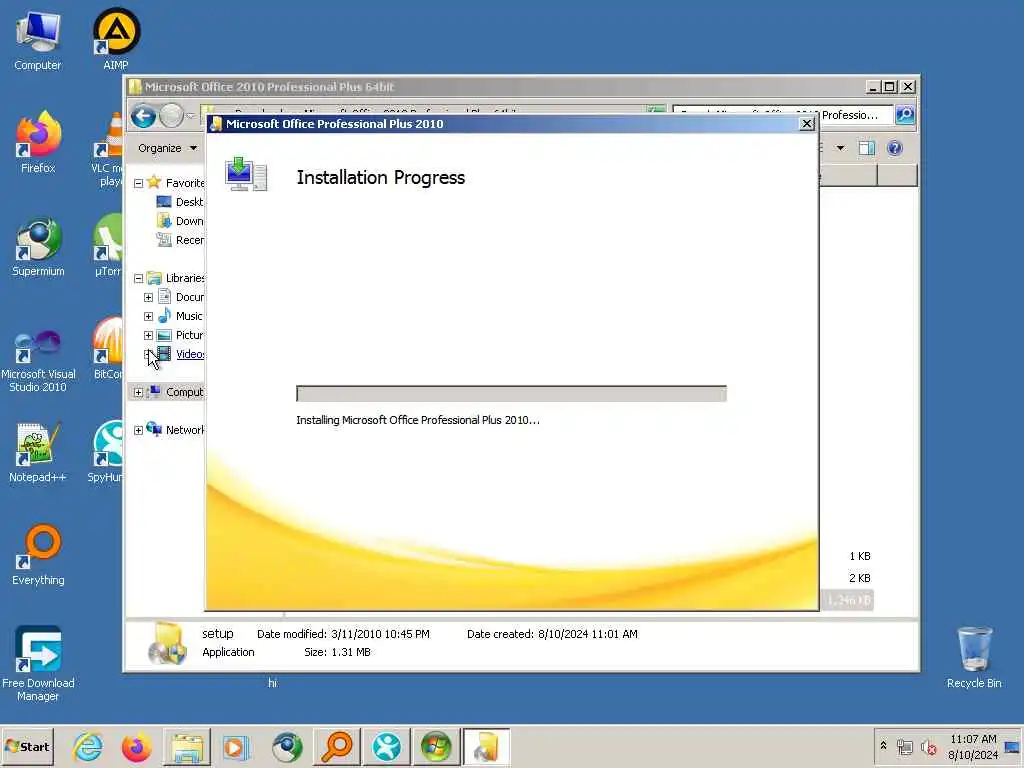1024x768 pixels.
Task: Close the Office installation dialog
Action: tap(807, 123)
